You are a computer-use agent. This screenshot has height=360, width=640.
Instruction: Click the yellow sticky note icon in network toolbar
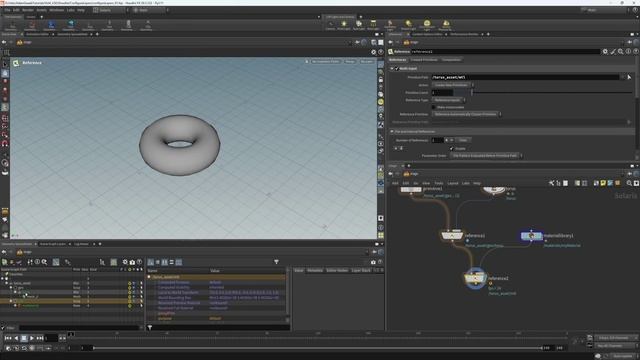pos(603,183)
